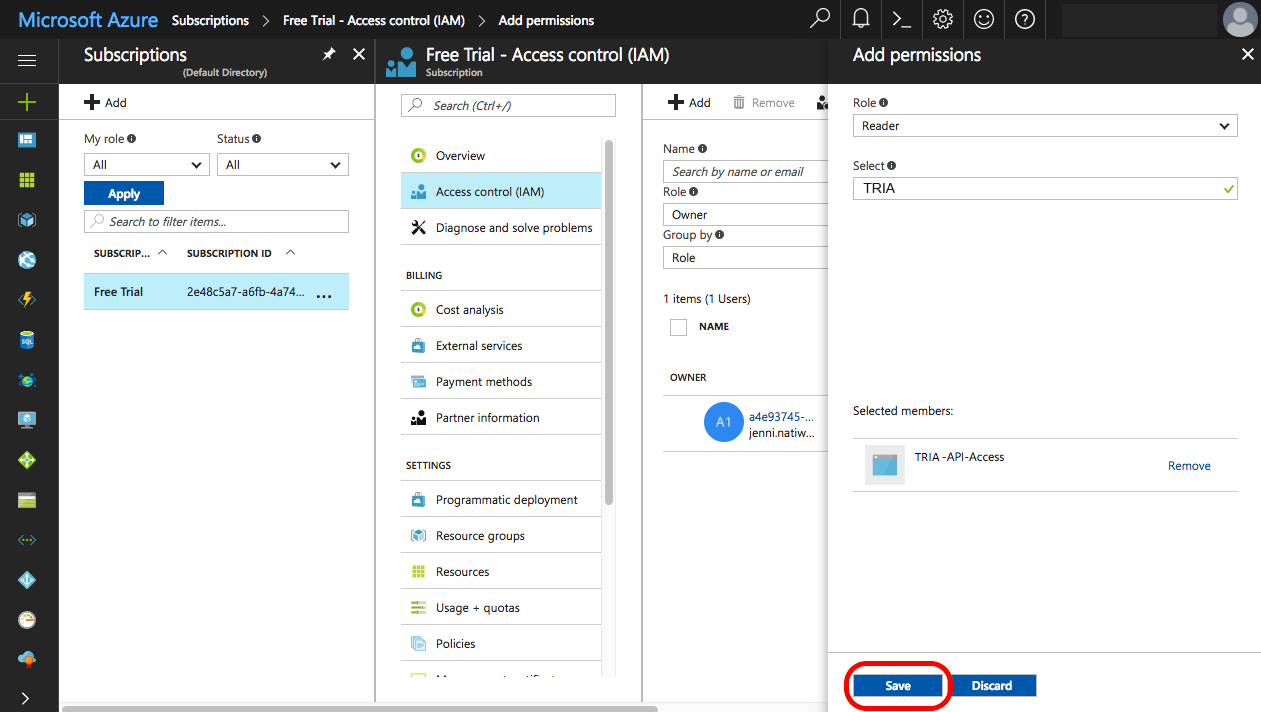
Task: Expand the My role dropdown
Action: click(147, 165)
